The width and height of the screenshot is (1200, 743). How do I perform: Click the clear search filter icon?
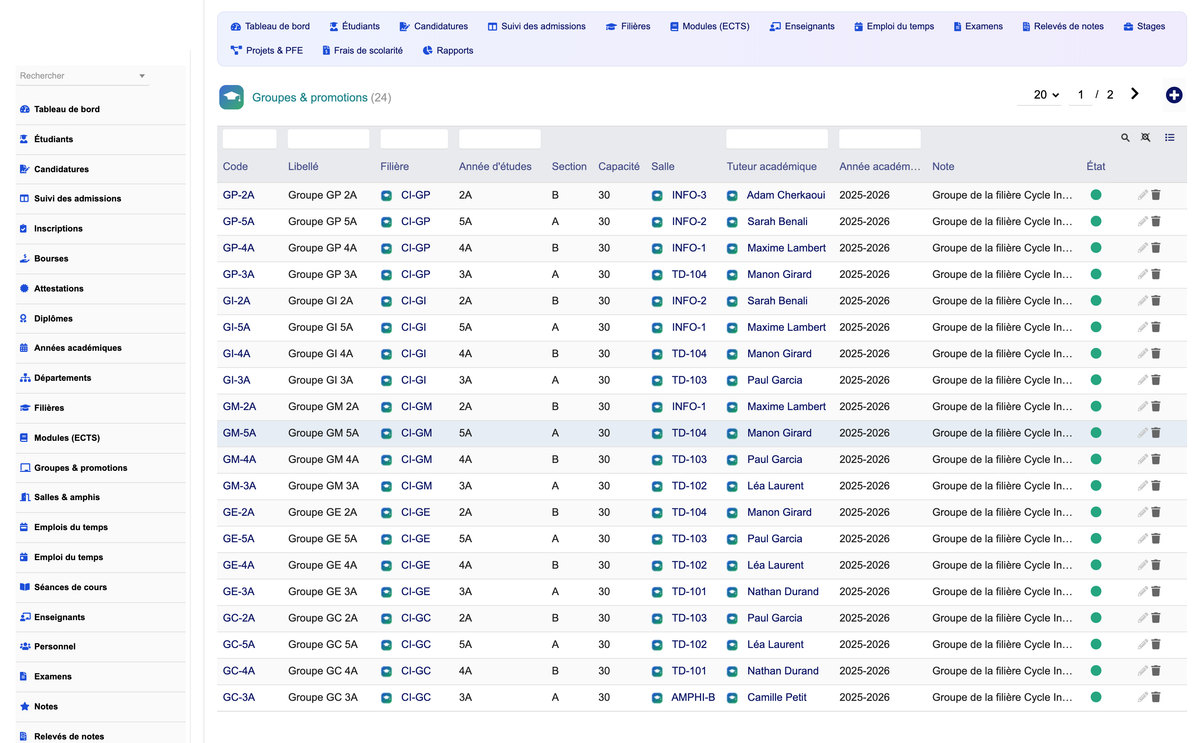1146,138
